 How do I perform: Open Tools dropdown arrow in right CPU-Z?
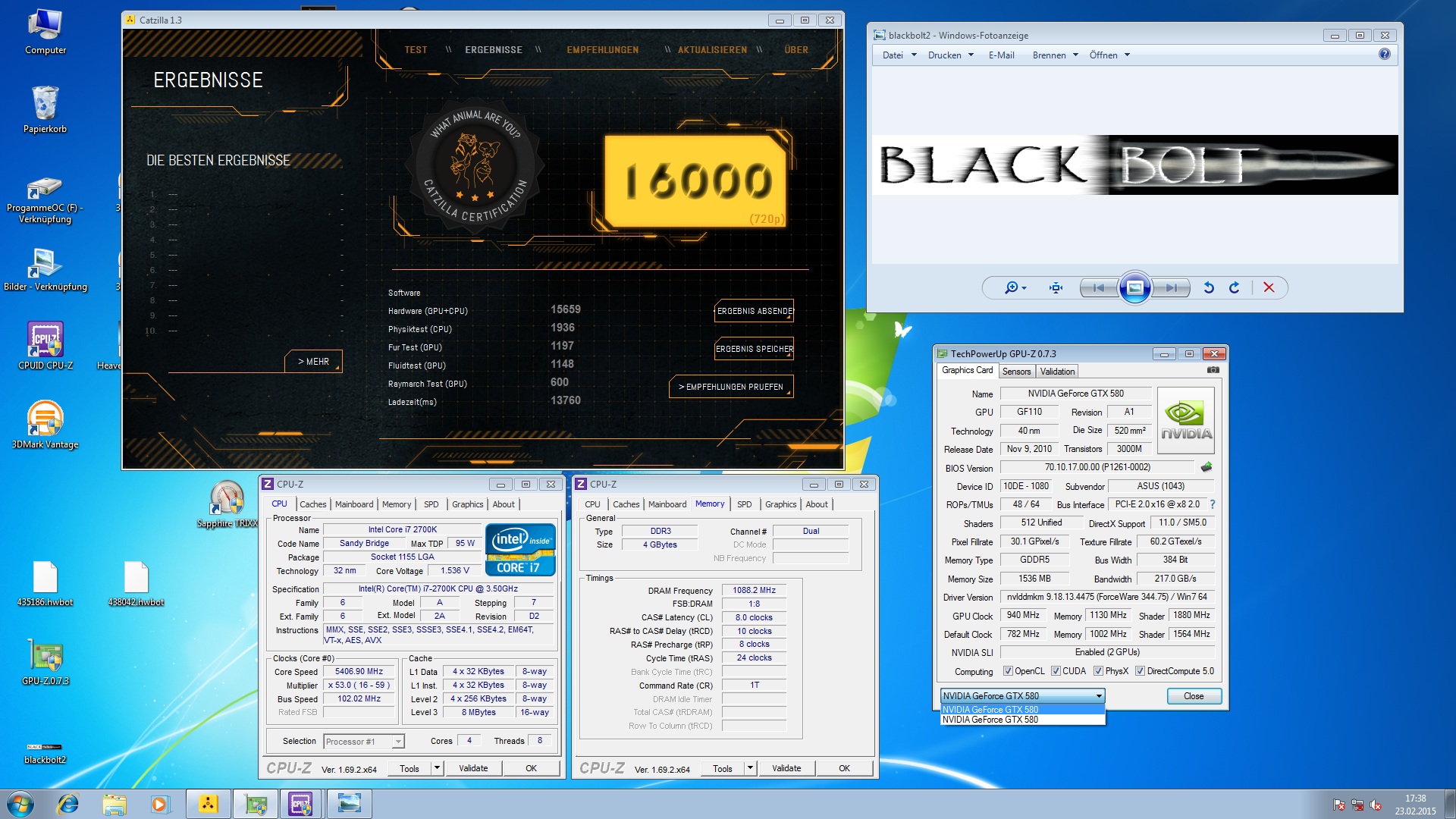point(750,768)
